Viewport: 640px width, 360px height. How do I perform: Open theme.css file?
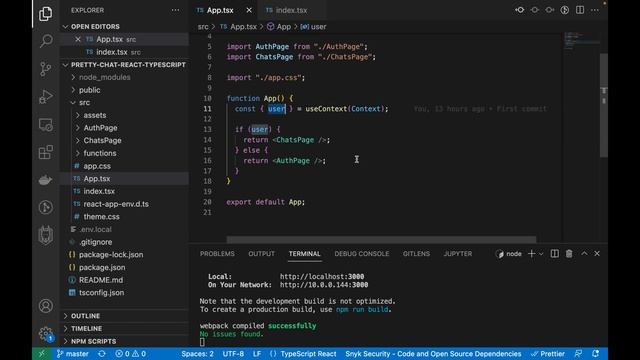click(x=124, y=217)
